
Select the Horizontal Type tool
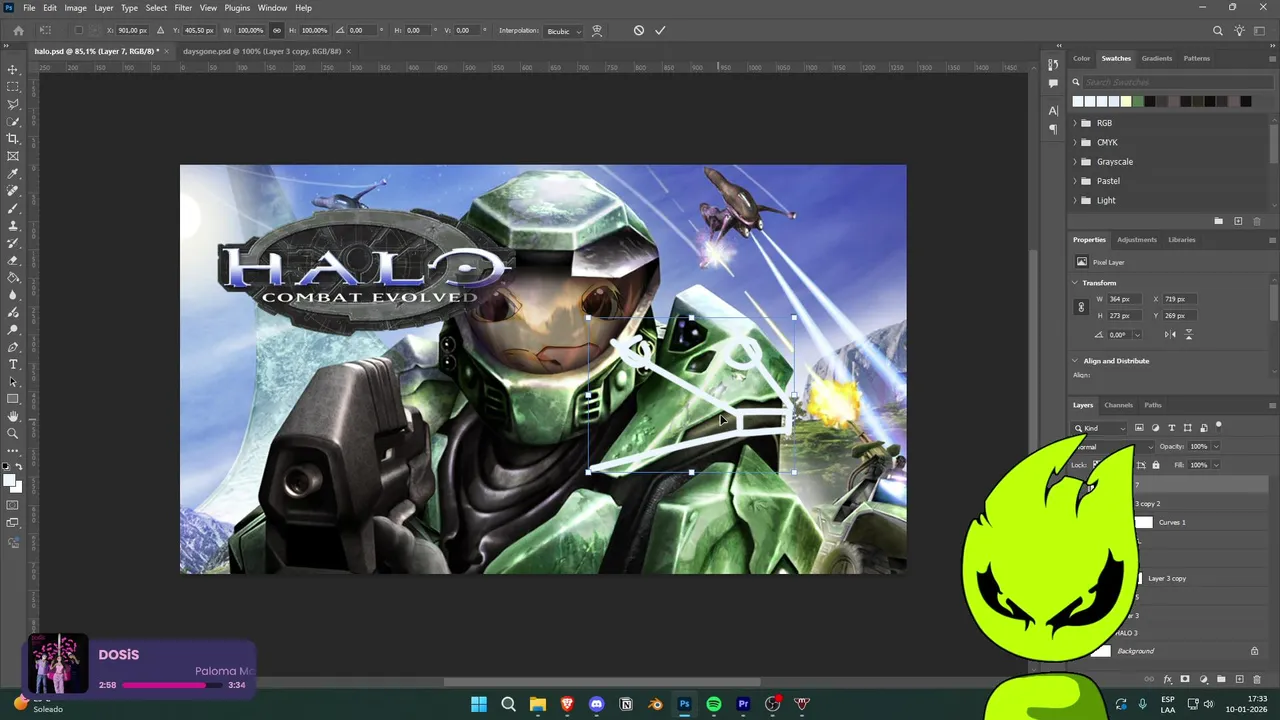pyautogui.click(x=13, y=364)
